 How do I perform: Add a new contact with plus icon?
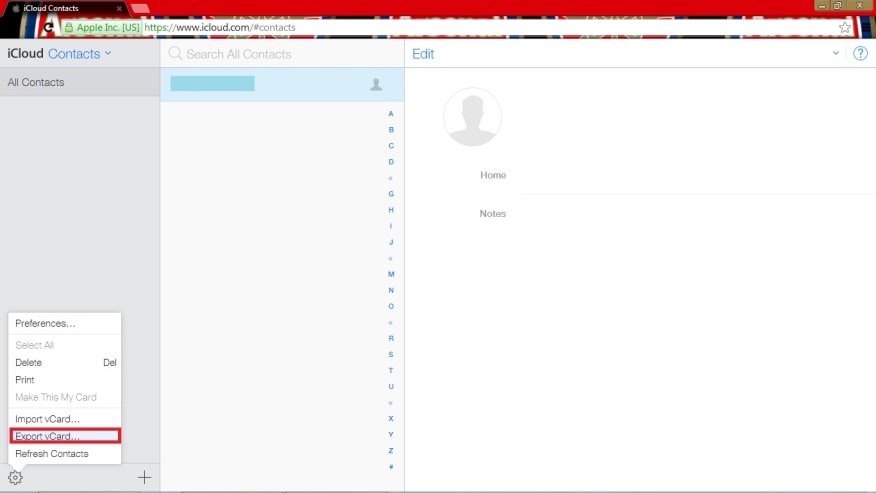(144, 477)
